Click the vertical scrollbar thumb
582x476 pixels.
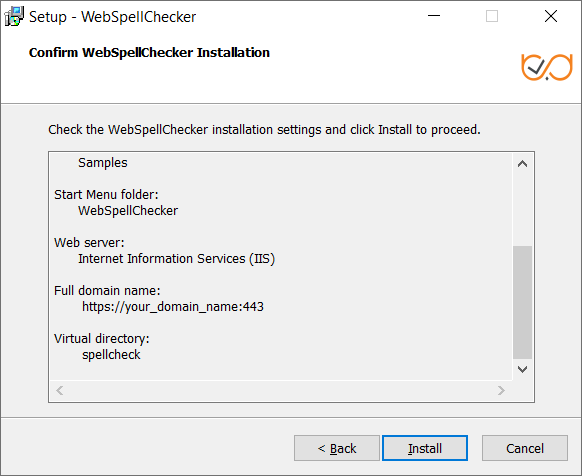tap(522, 302)
